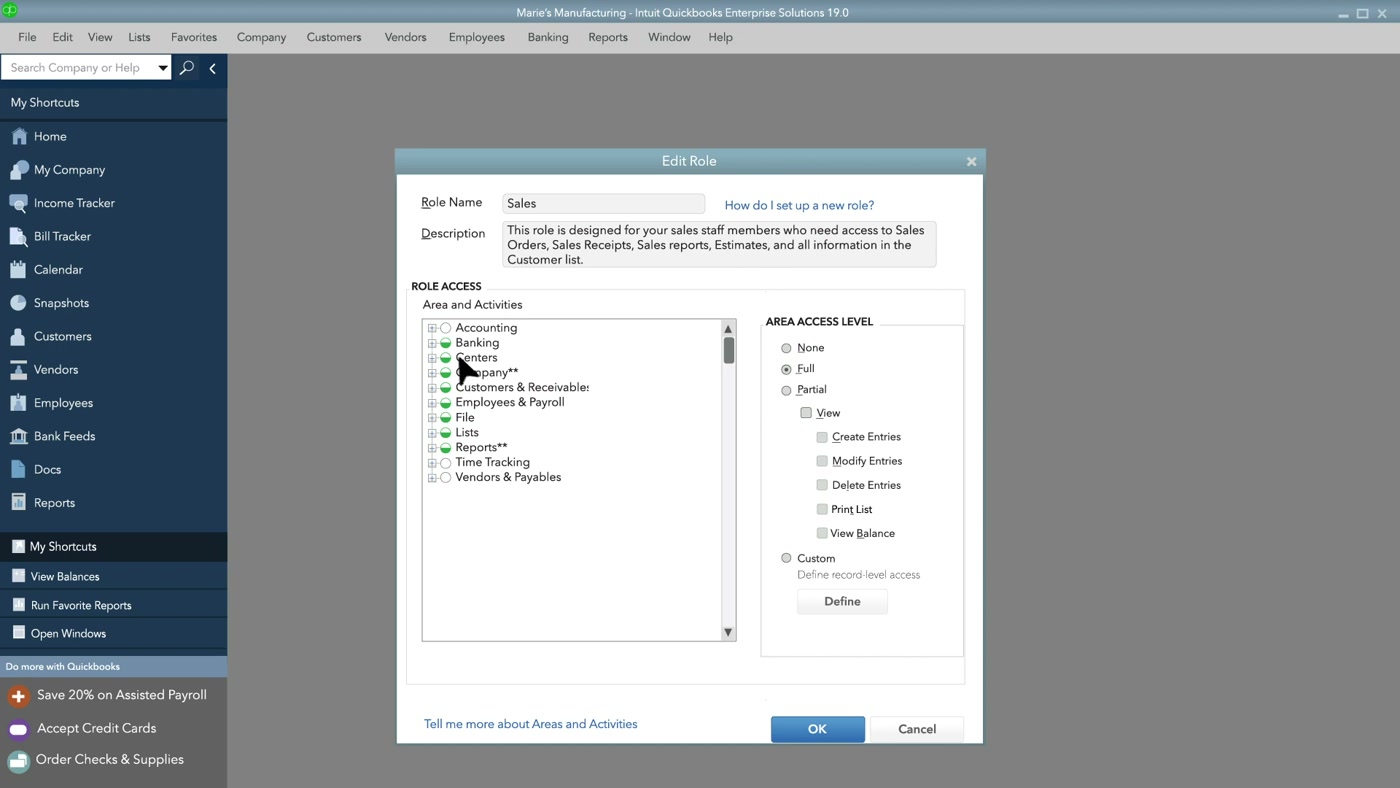Check the Create Entries checkbox
The image size is (1400, 788).
click(x=822, y=437)
